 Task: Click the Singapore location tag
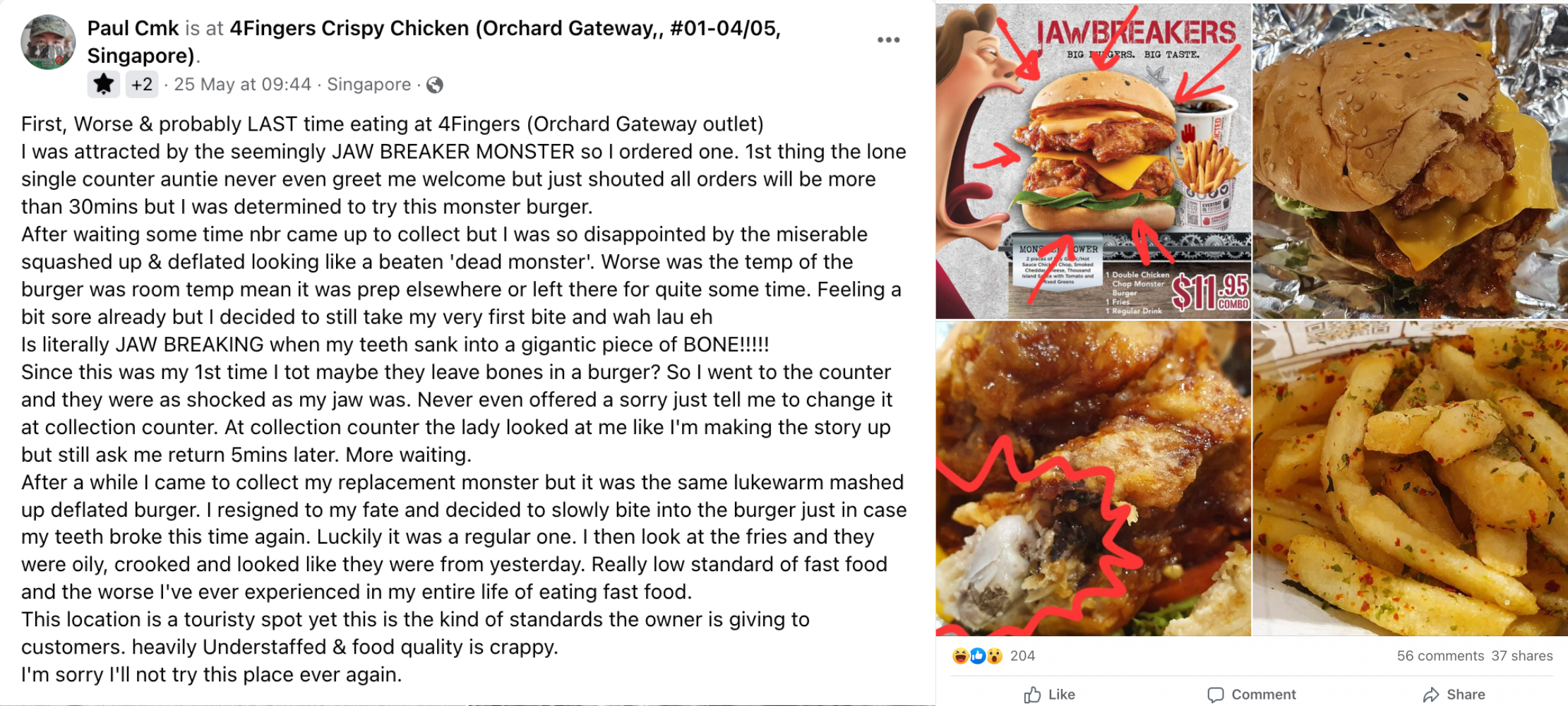(x=369, y=85)
